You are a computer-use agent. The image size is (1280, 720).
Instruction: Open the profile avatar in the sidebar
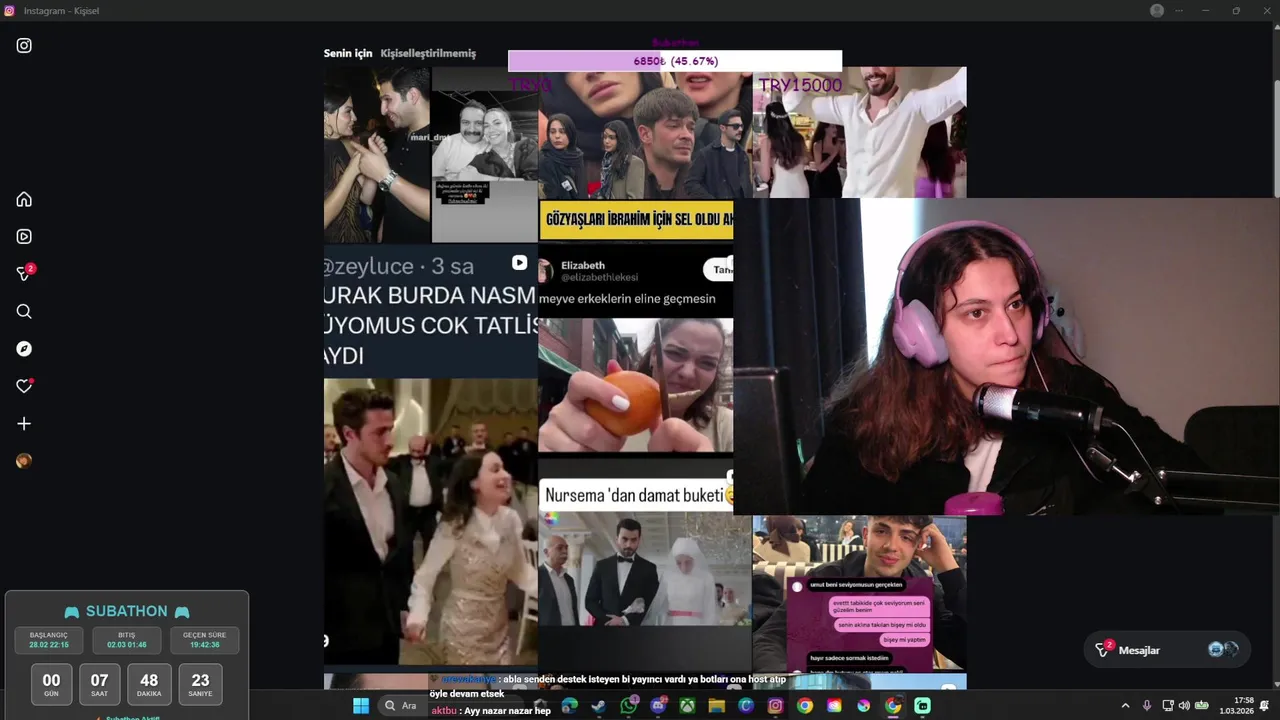[x=24, y=461]
